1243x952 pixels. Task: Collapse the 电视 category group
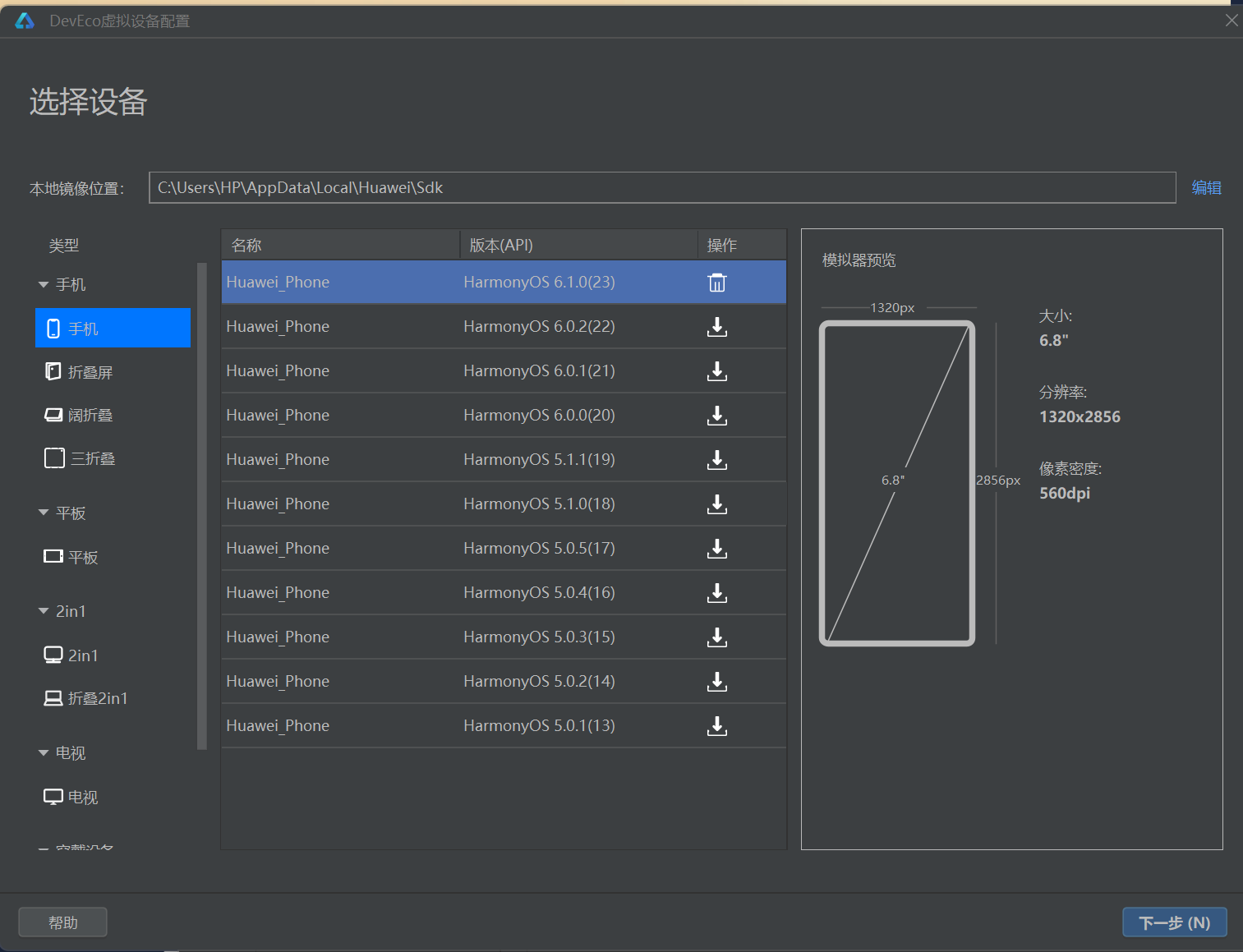[x=44, y=752]
